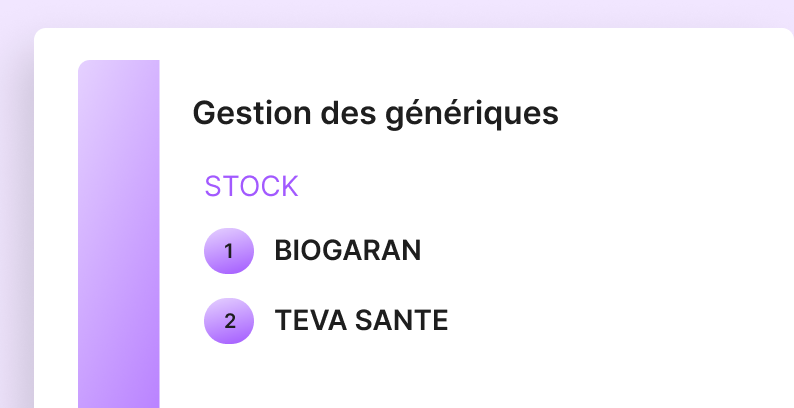
Task: Select the BIOGARAN stock entry
Action: [347, 251]
